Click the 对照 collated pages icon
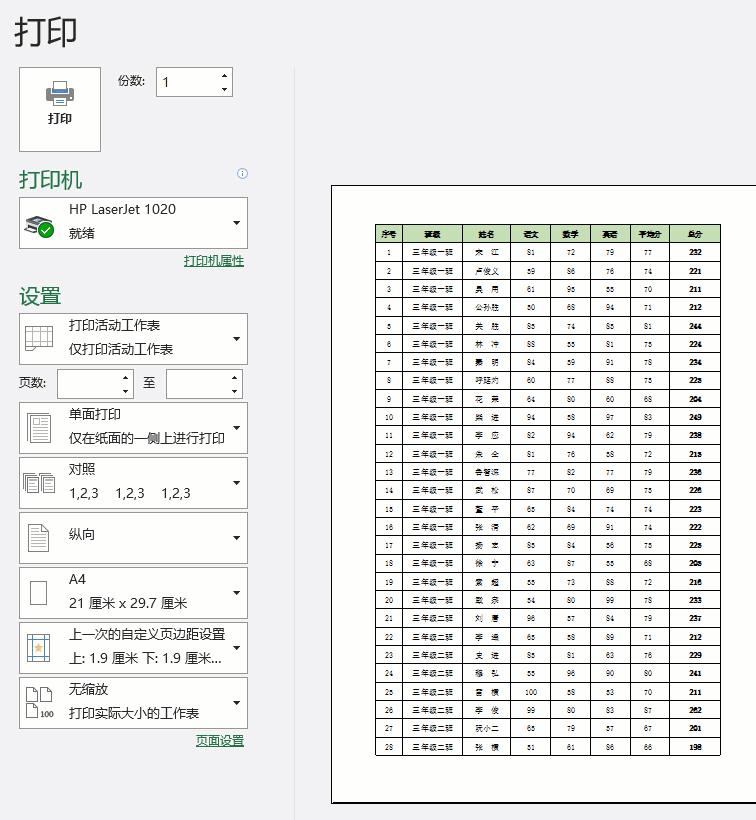The image size is (756, 820). [x=39, y=483]
